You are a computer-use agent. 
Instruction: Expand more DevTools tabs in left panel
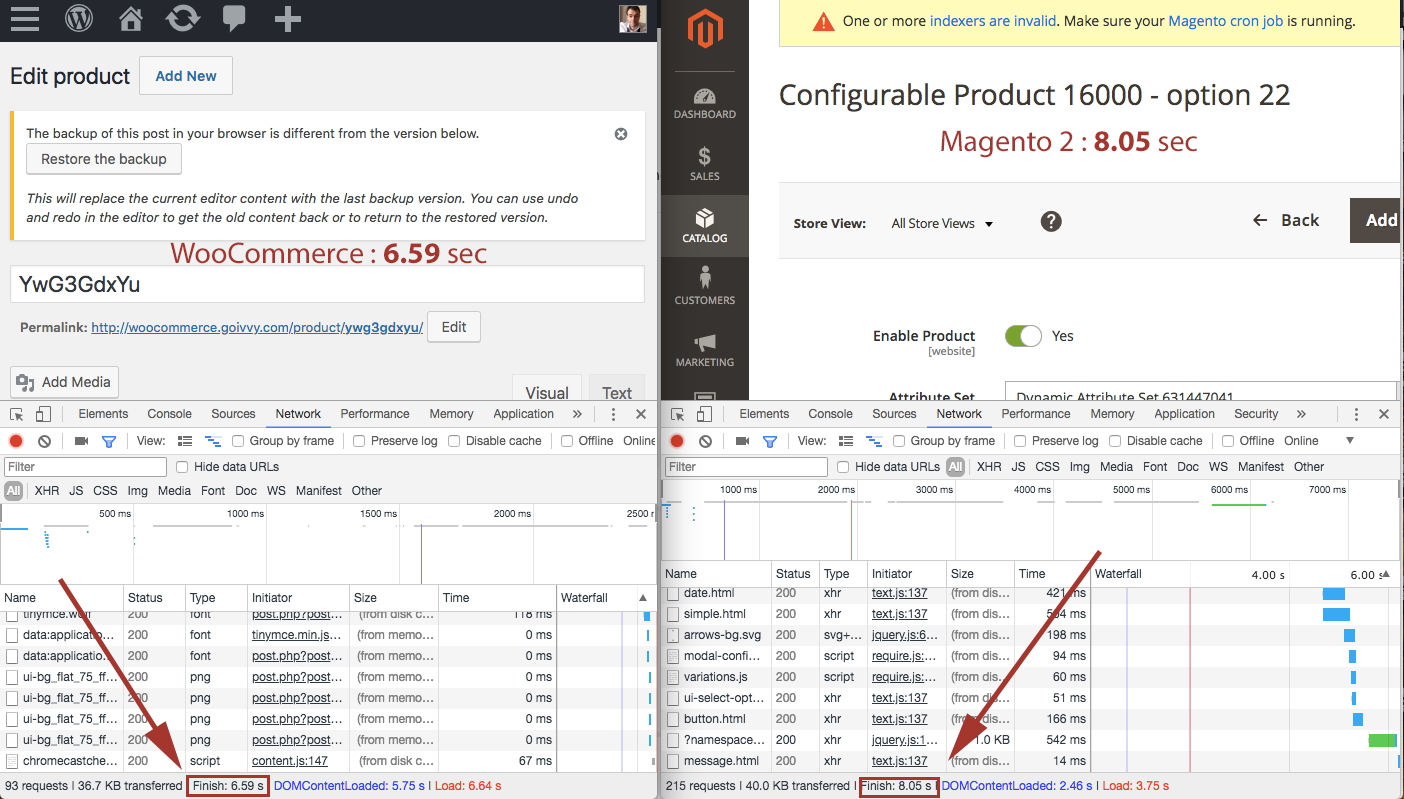pyautogui.click(x=577, y=414)
